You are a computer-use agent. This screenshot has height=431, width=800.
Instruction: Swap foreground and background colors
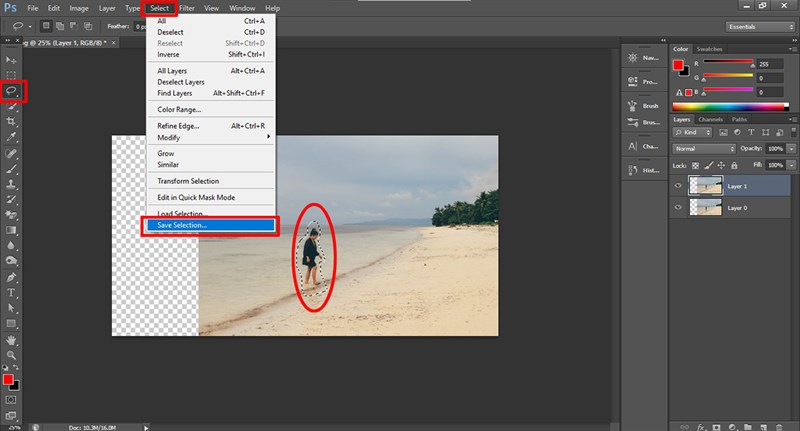[16, 367]
